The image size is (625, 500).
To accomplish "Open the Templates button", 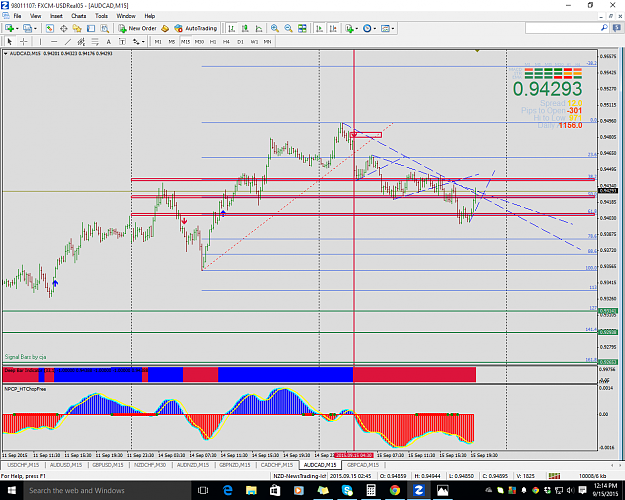I will pyautogui.click(x=385, y=28).
